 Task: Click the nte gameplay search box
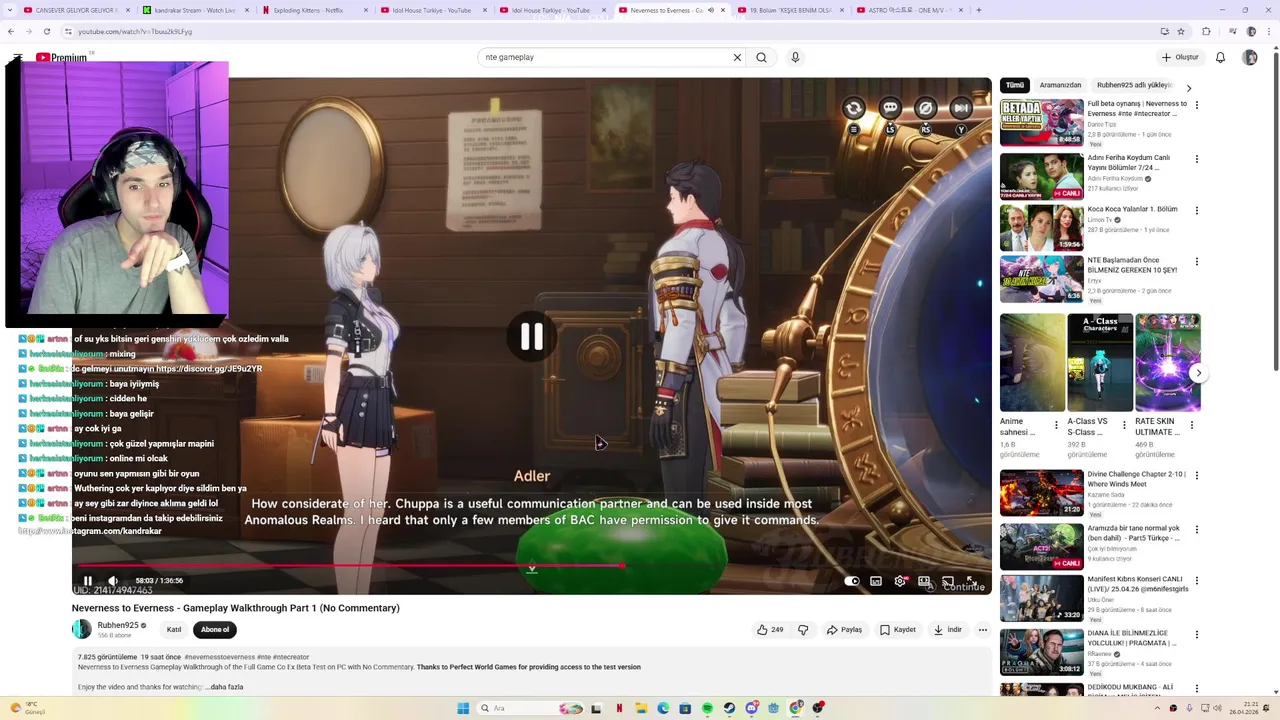click(x=605, y=57)
